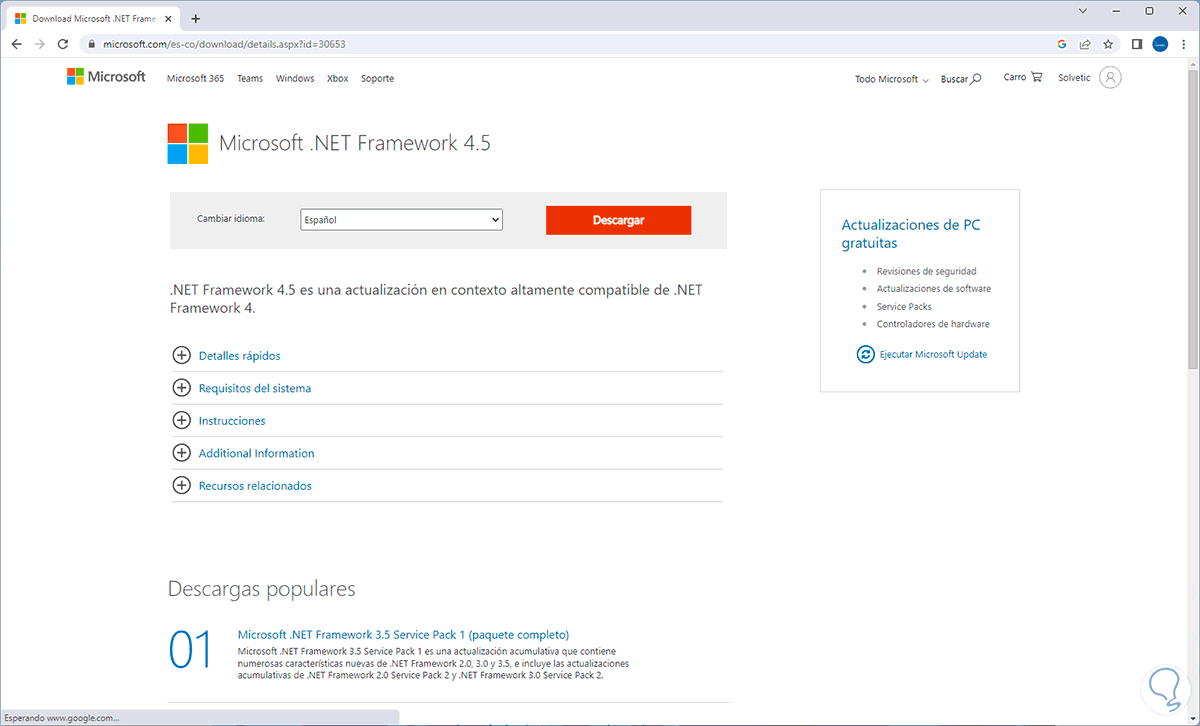The width and height of the screenshot is (1200, 726).
Task: Click the Service Packs bullet text
Action: [x=904, y=307]
